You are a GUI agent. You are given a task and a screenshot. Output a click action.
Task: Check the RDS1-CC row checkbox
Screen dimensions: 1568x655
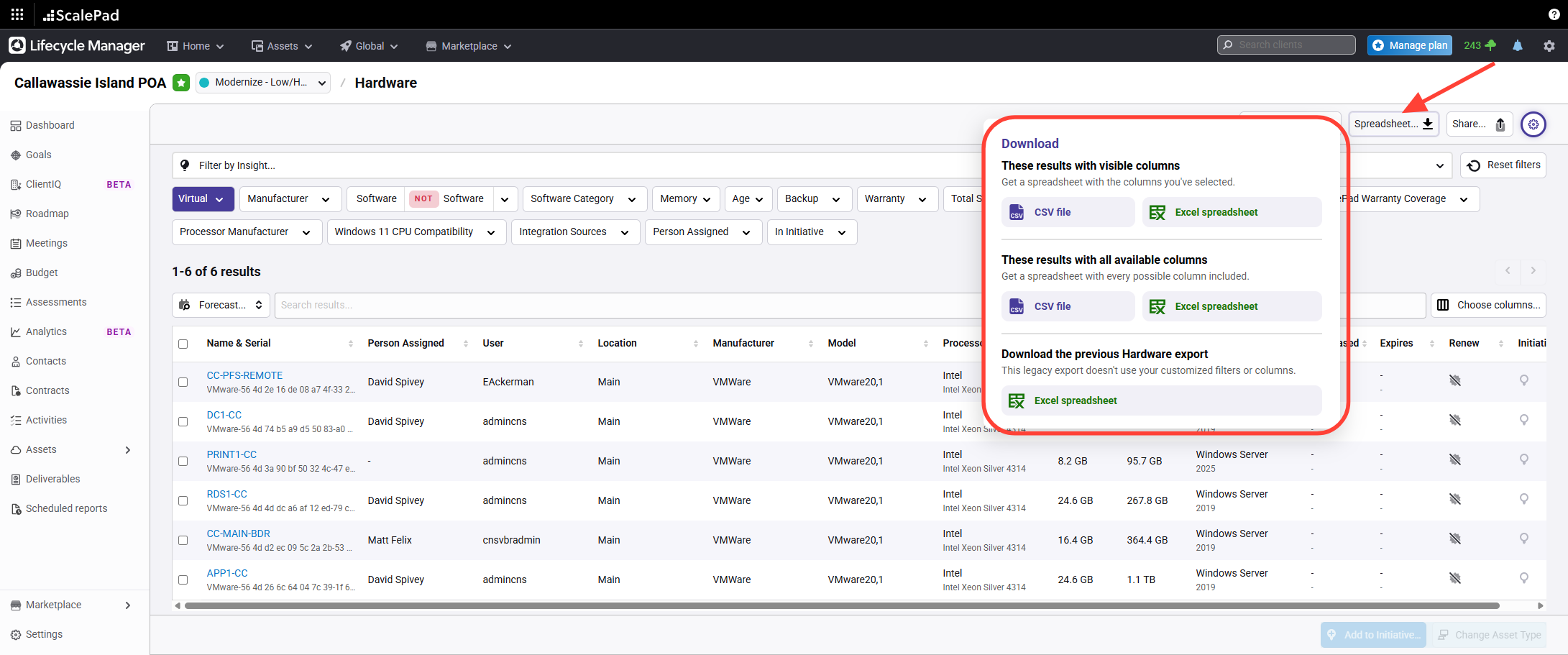coord(183,500)
